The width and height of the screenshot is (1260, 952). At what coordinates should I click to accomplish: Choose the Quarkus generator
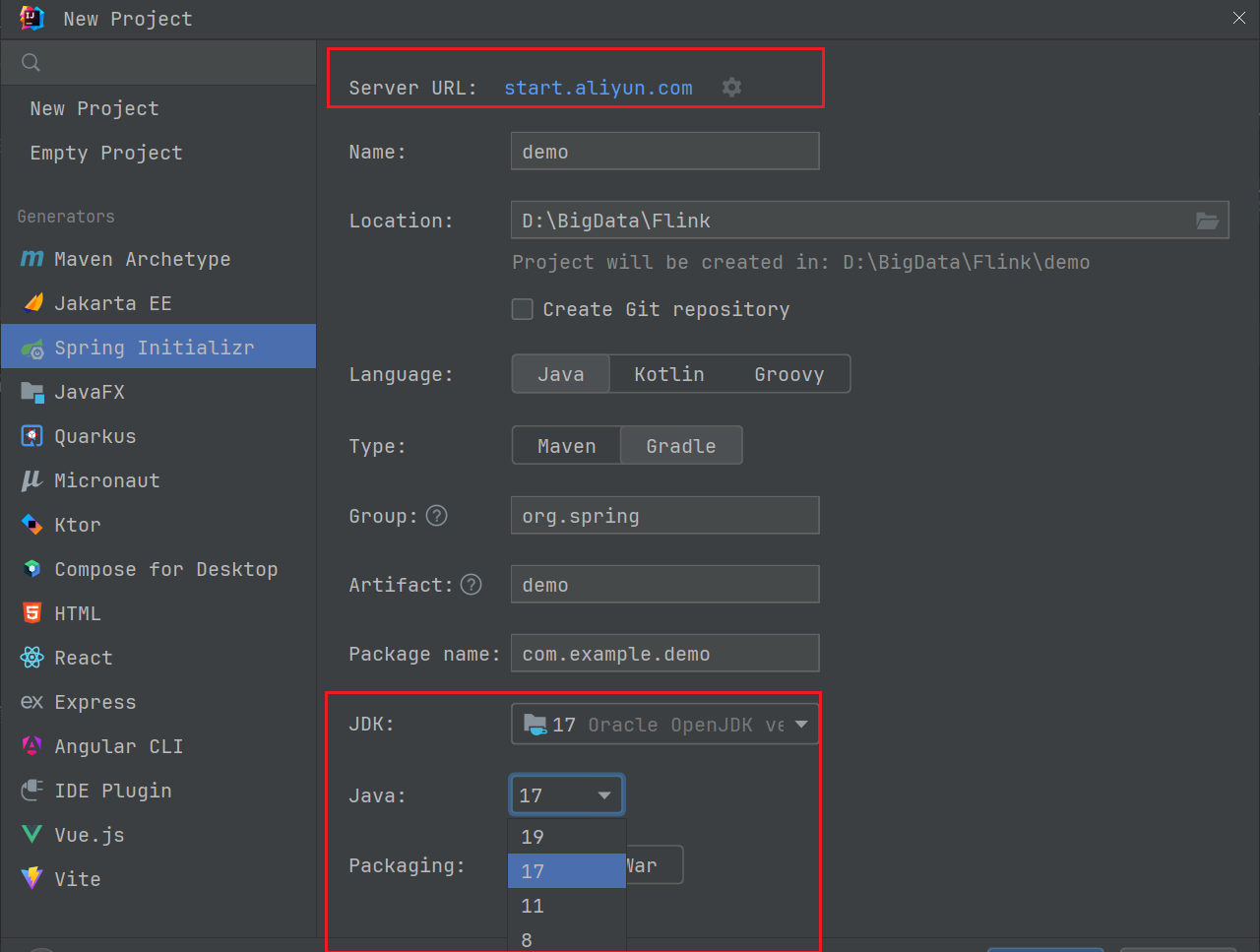158,436
